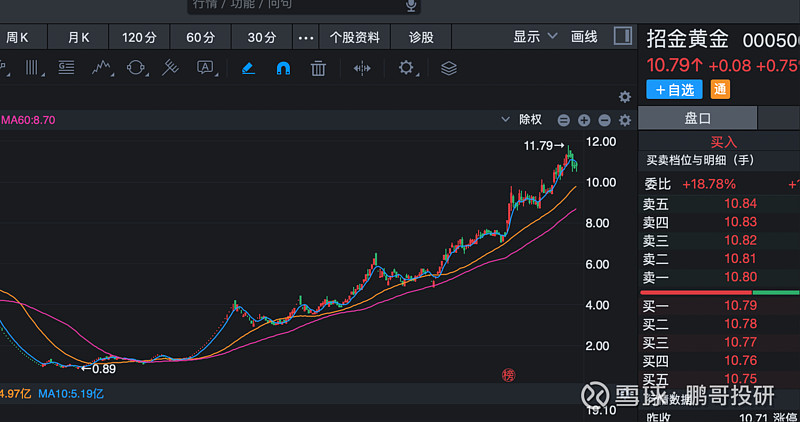The height and width of the screenshot is (422, 800).
Task: Select the wave line drawing tool
Action: click(101, 68)
